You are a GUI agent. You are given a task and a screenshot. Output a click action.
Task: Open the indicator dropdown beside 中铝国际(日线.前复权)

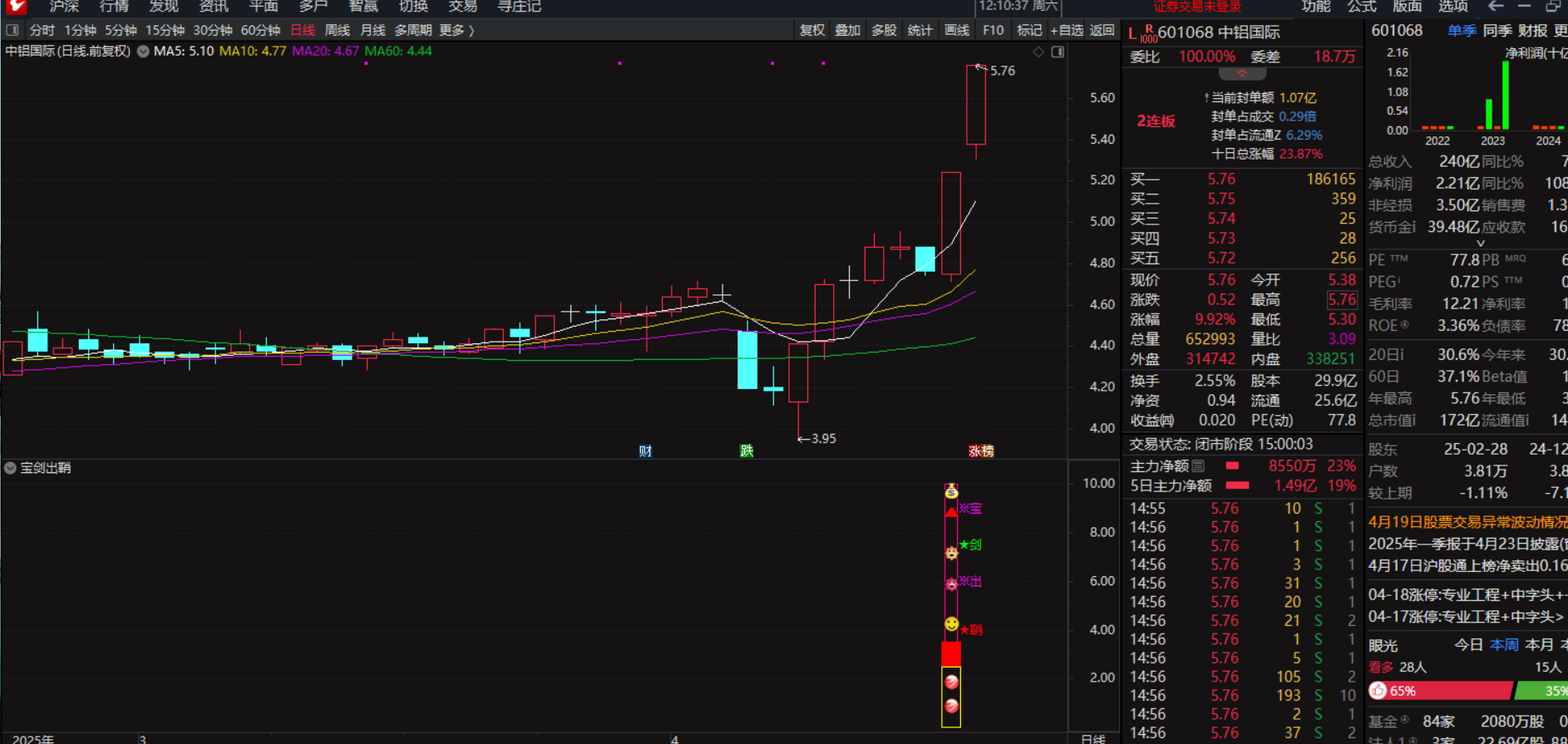pos(143,52)
